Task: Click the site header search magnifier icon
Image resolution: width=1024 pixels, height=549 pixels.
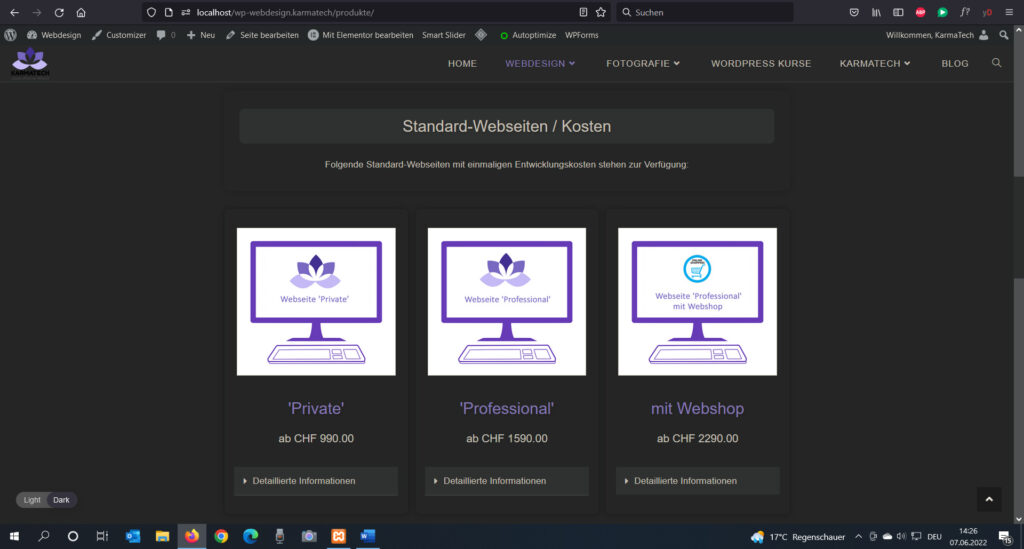Action: point(996,63)
